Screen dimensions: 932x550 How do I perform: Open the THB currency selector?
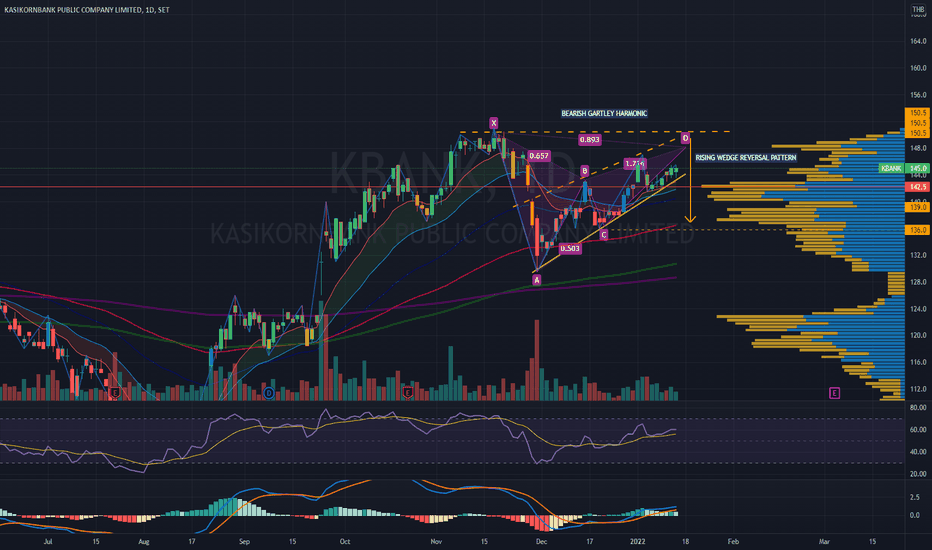918,9
